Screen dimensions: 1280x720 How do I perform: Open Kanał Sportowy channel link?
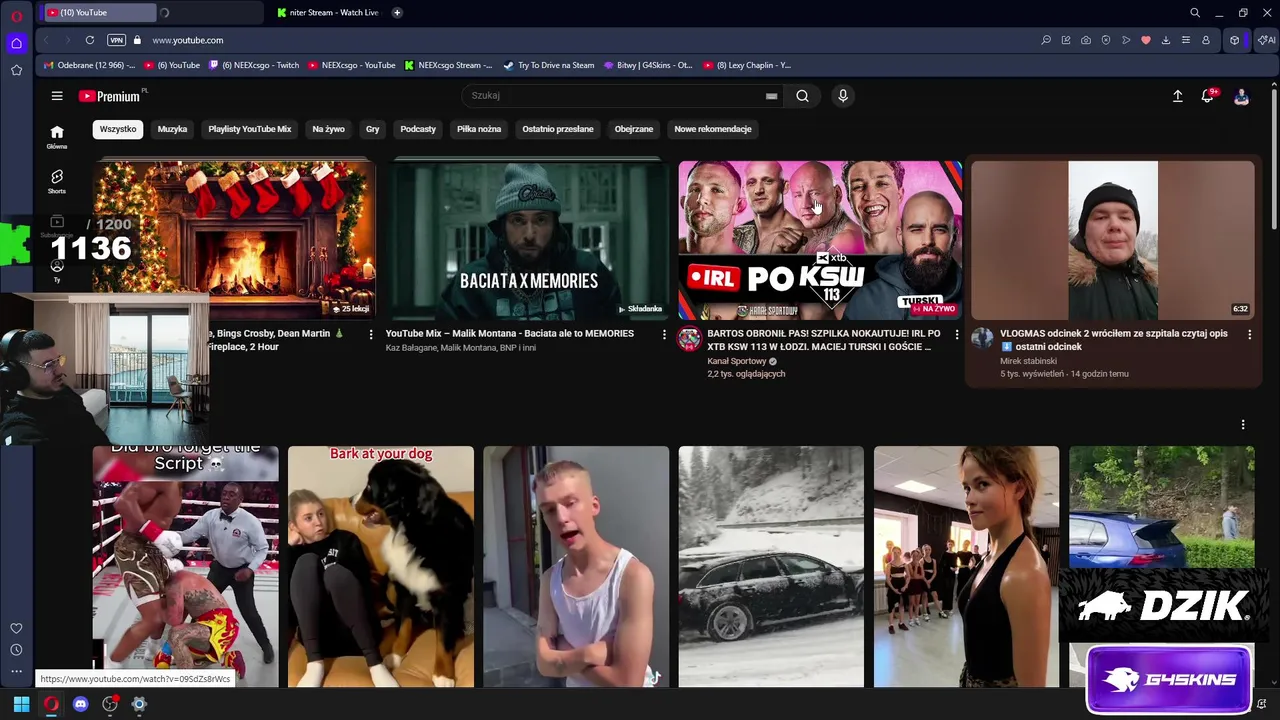[737, 361]
